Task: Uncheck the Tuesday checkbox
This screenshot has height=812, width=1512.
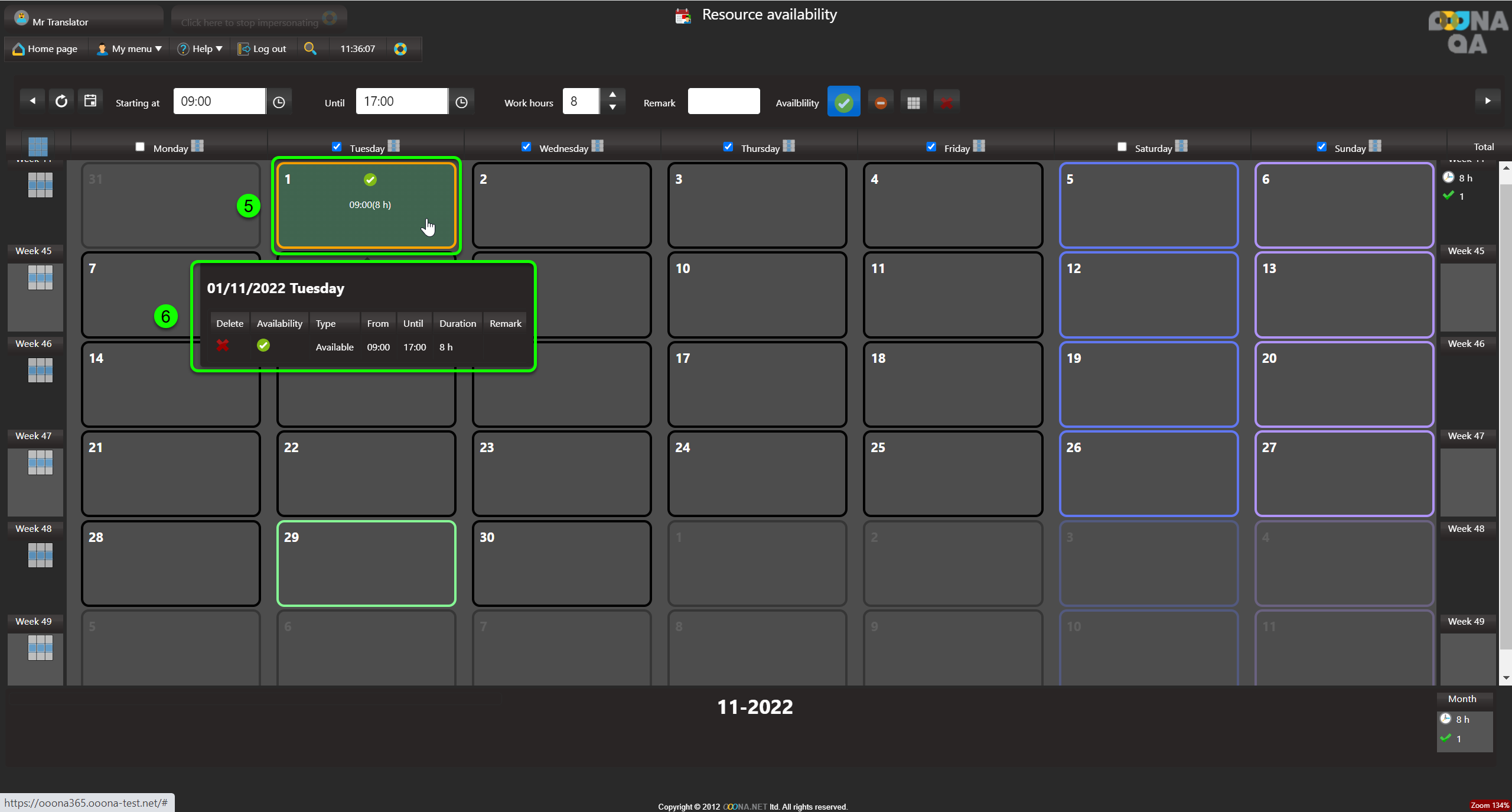Action: (337, 147)
